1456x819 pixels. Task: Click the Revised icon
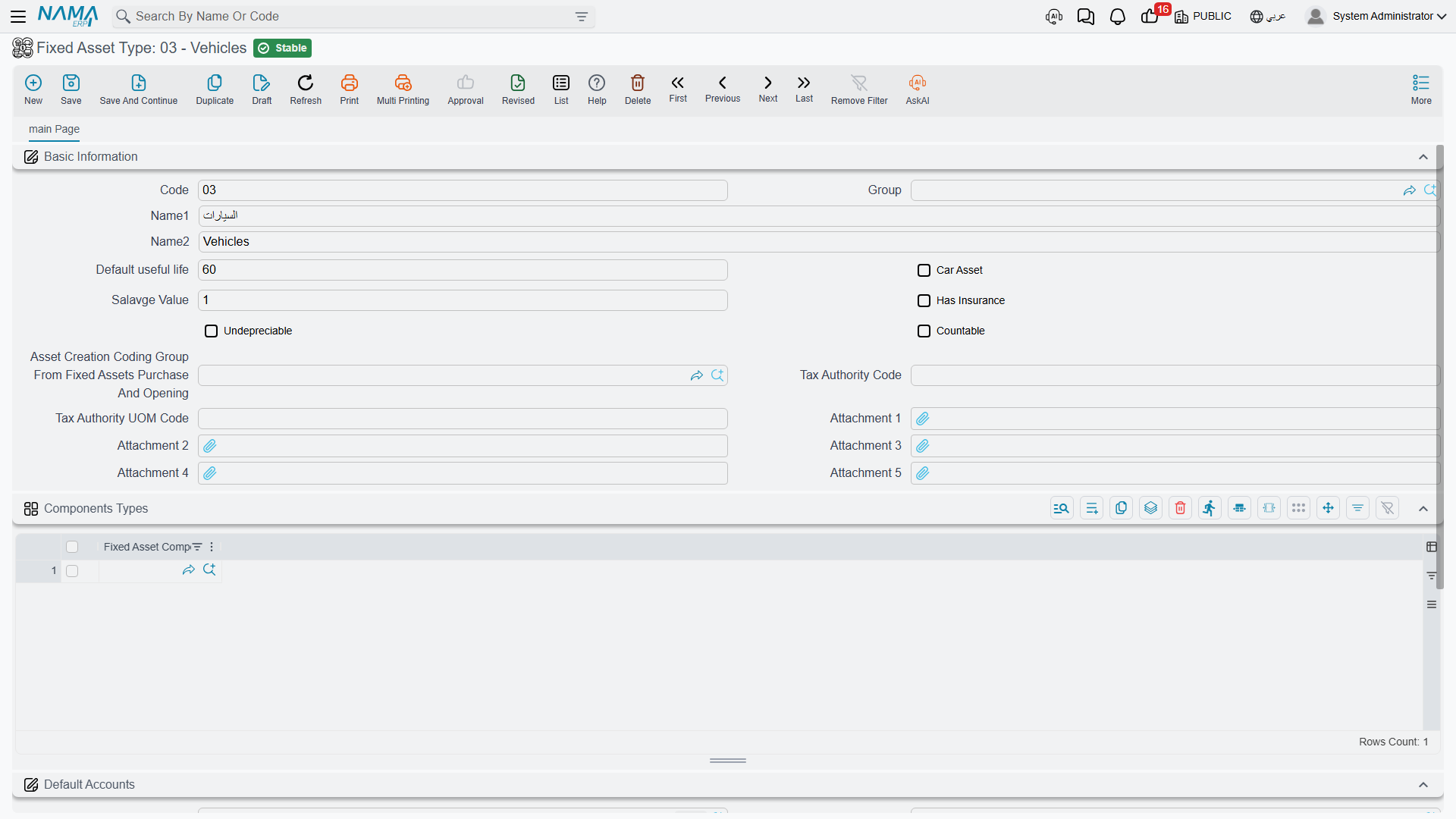[x=518, y=89]
